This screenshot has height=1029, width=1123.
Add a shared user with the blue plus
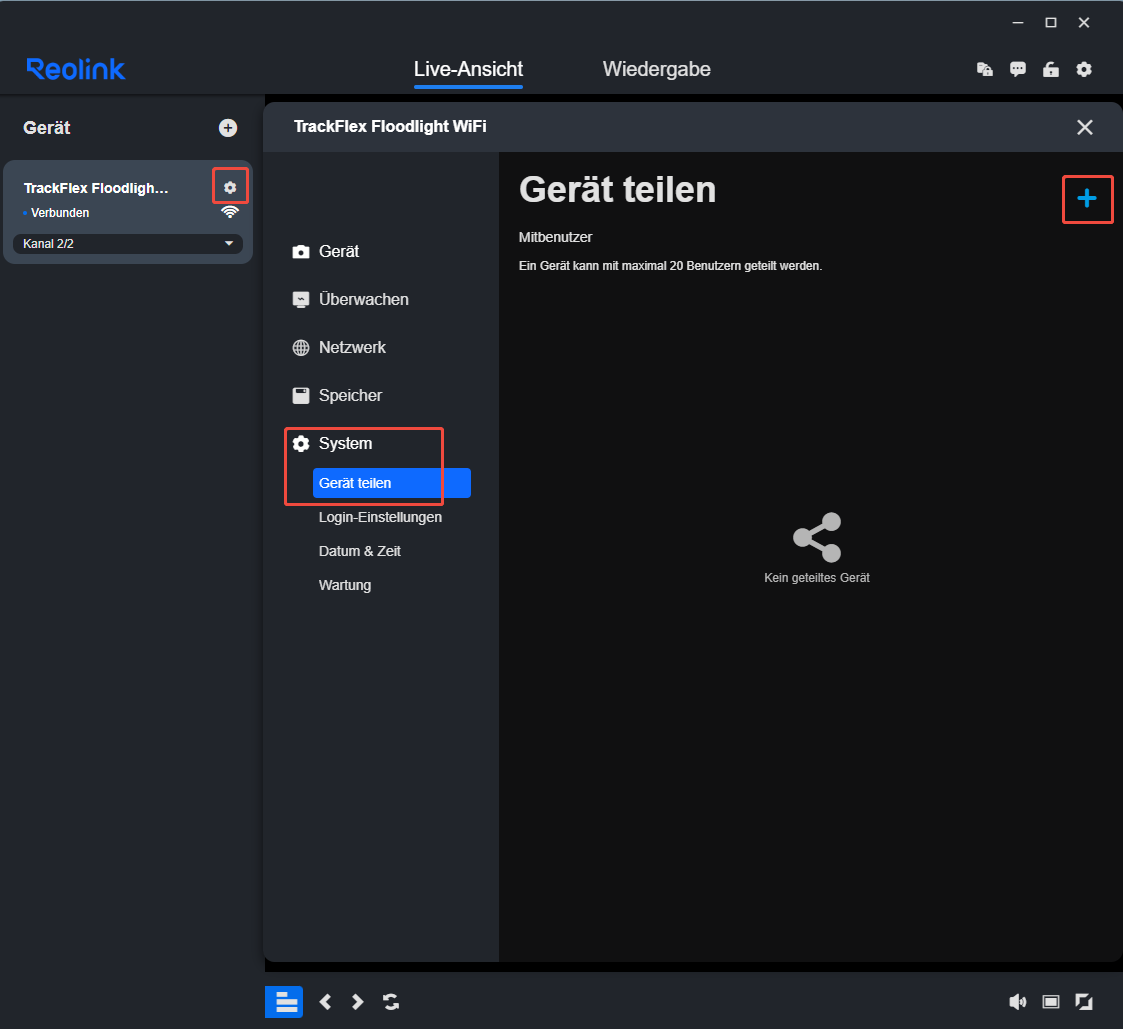[1086, 198]
